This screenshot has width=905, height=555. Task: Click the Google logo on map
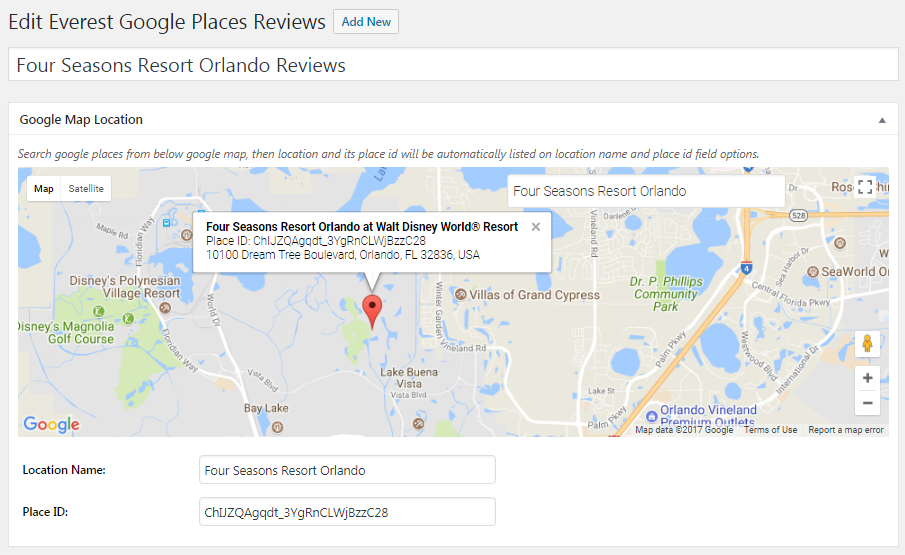51,424
